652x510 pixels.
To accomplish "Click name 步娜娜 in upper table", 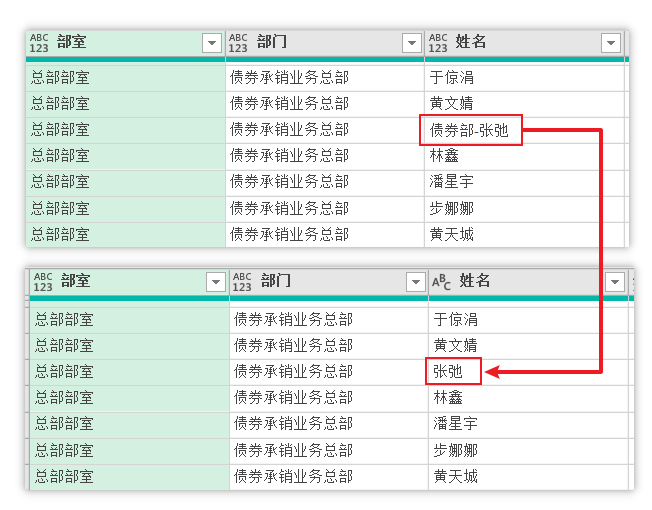I will click(452, 209).
